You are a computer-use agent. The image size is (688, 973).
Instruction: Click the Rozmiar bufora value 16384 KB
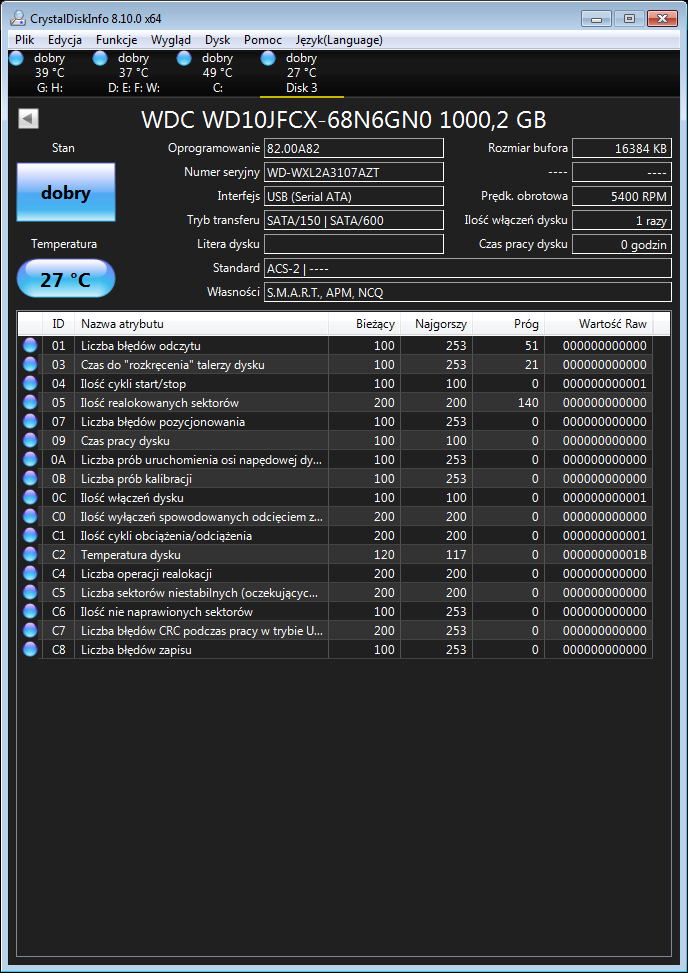[622, 148]
